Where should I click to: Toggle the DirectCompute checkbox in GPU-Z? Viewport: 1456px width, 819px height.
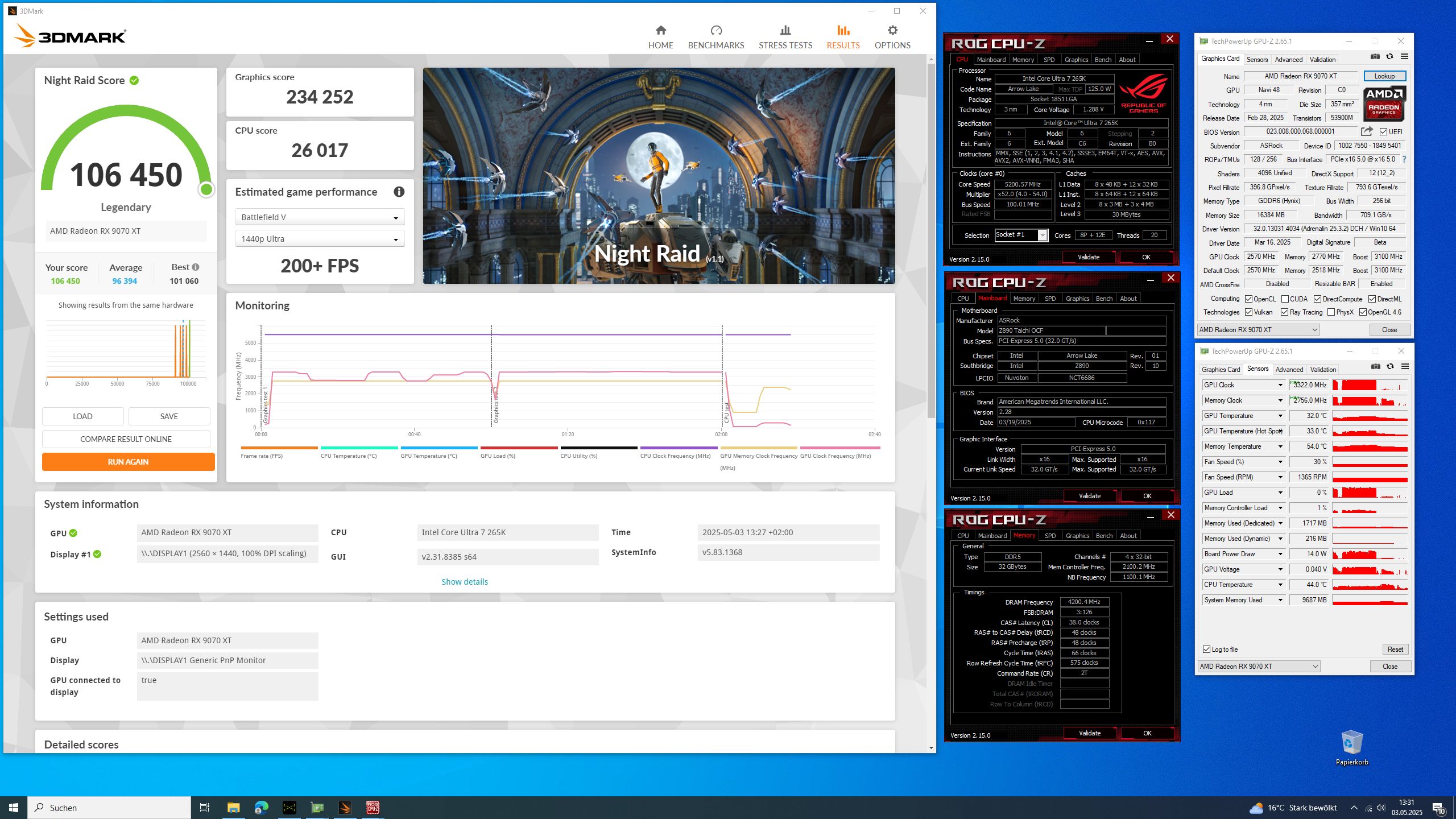coord(1317,299)
